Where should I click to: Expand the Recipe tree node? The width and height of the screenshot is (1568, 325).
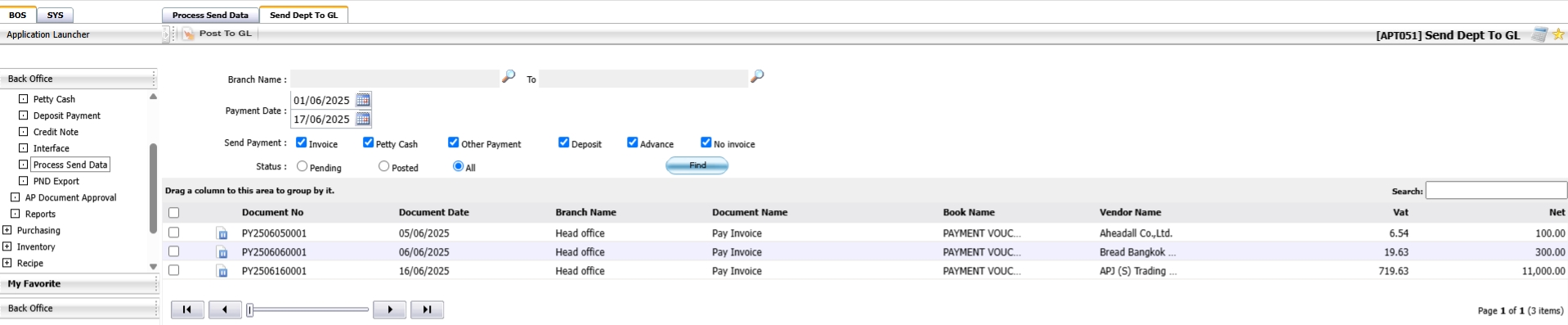tap(7, 263)
